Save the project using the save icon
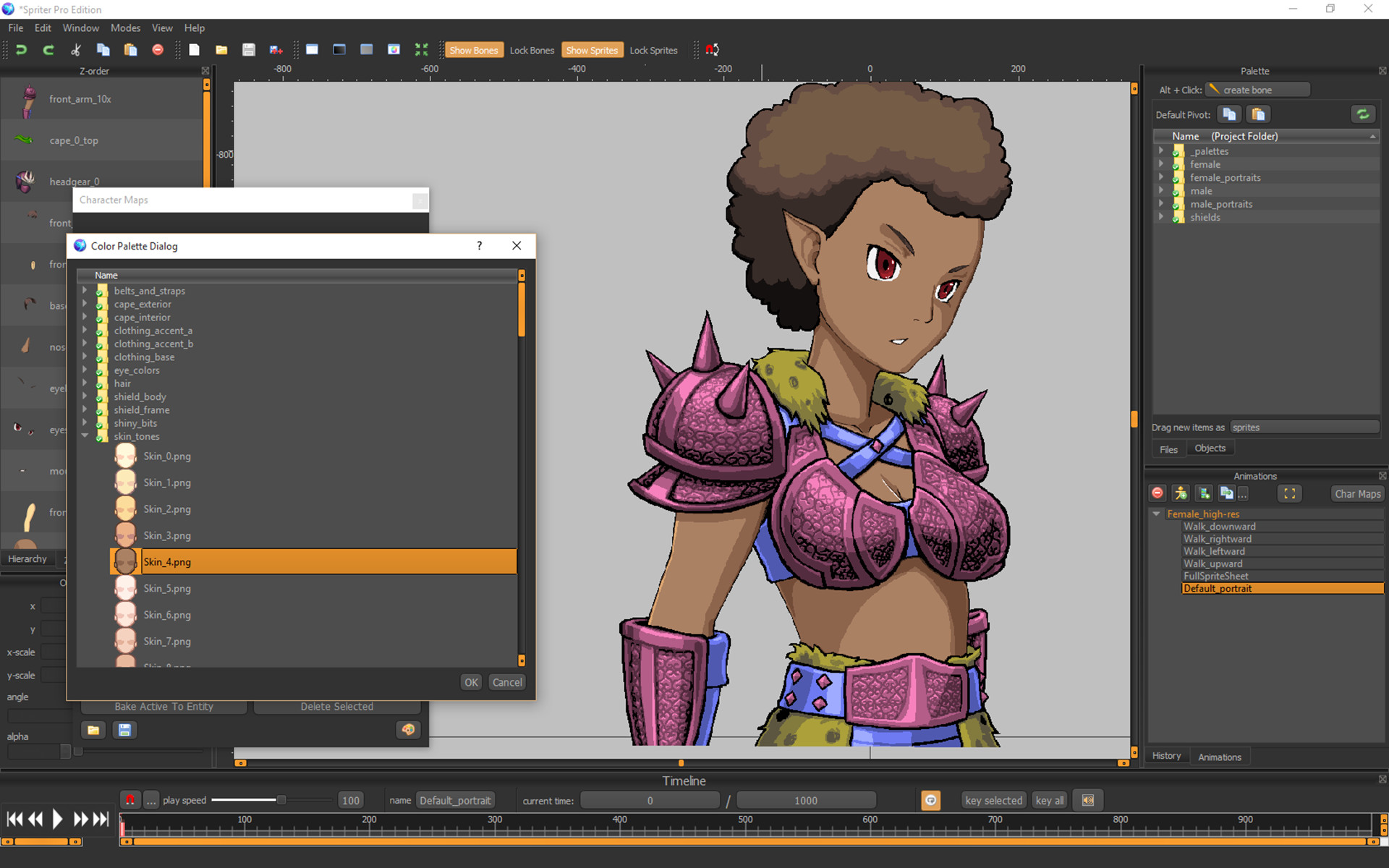 (248, 49)
